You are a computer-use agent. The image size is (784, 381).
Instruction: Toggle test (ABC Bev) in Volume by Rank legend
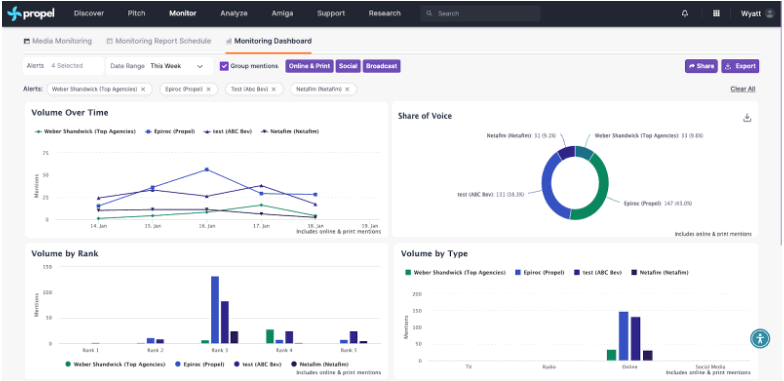[x=258, y=364]
